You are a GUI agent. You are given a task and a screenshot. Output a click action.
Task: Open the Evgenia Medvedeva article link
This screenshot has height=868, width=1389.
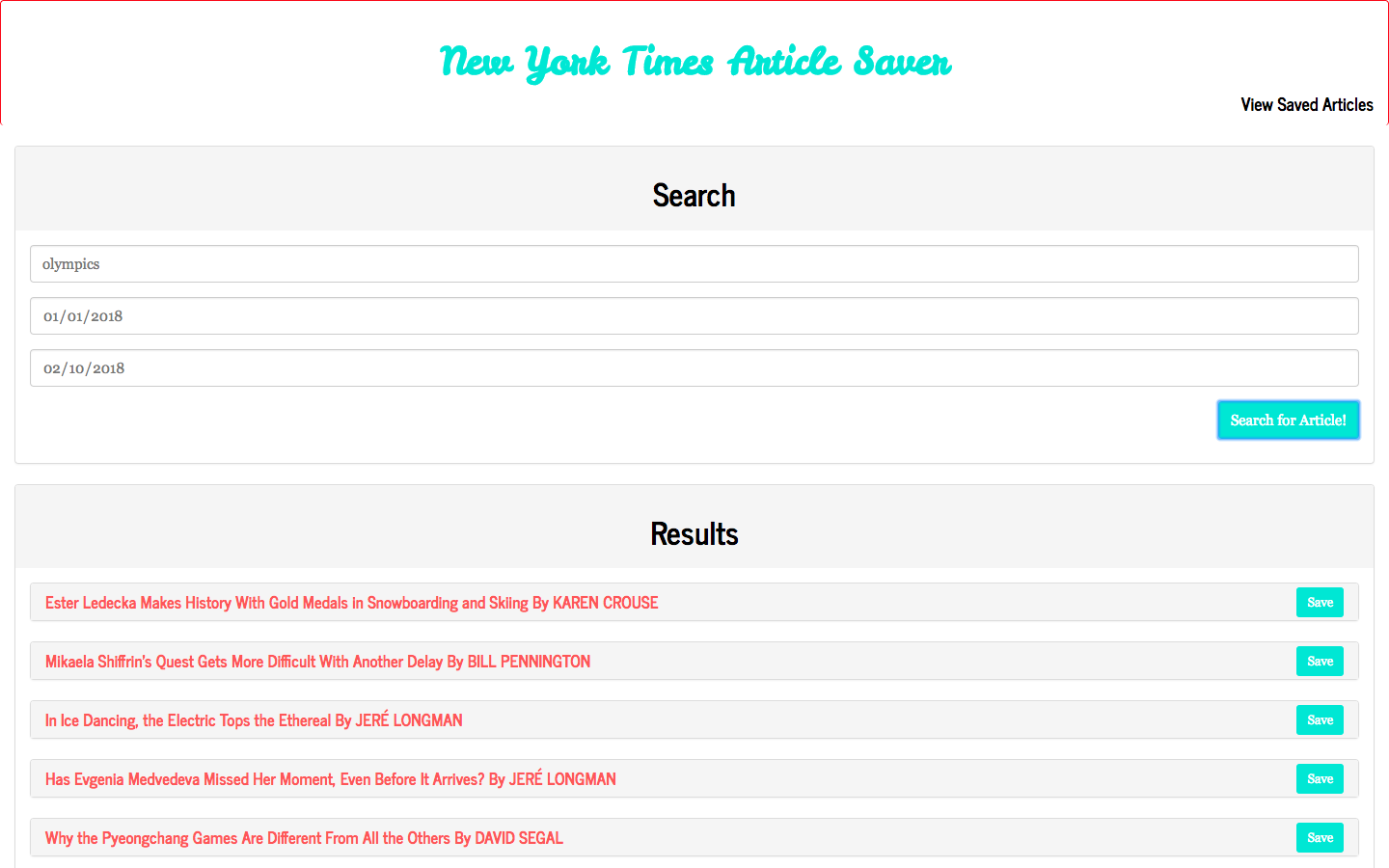click(331, 779)
